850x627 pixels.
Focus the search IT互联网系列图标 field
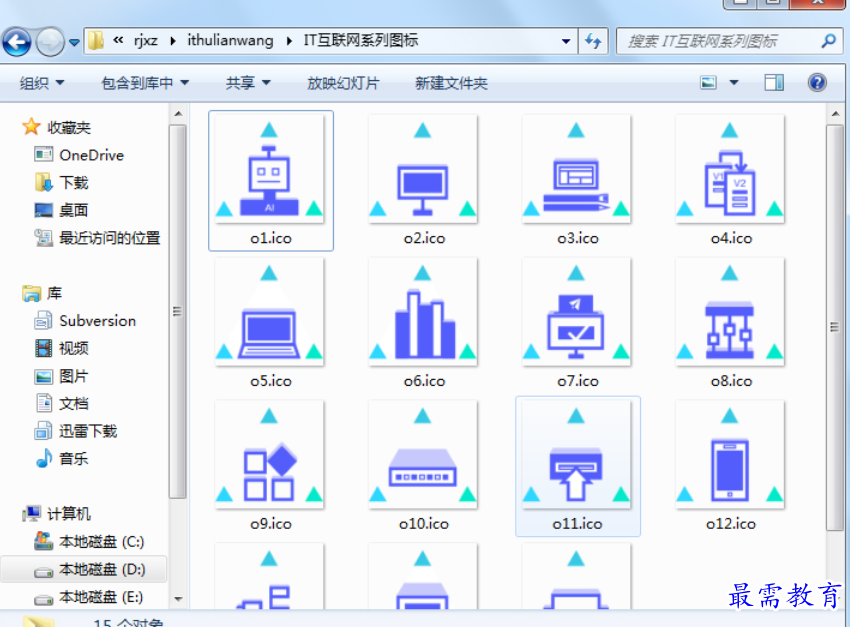[x=730, y=41]
